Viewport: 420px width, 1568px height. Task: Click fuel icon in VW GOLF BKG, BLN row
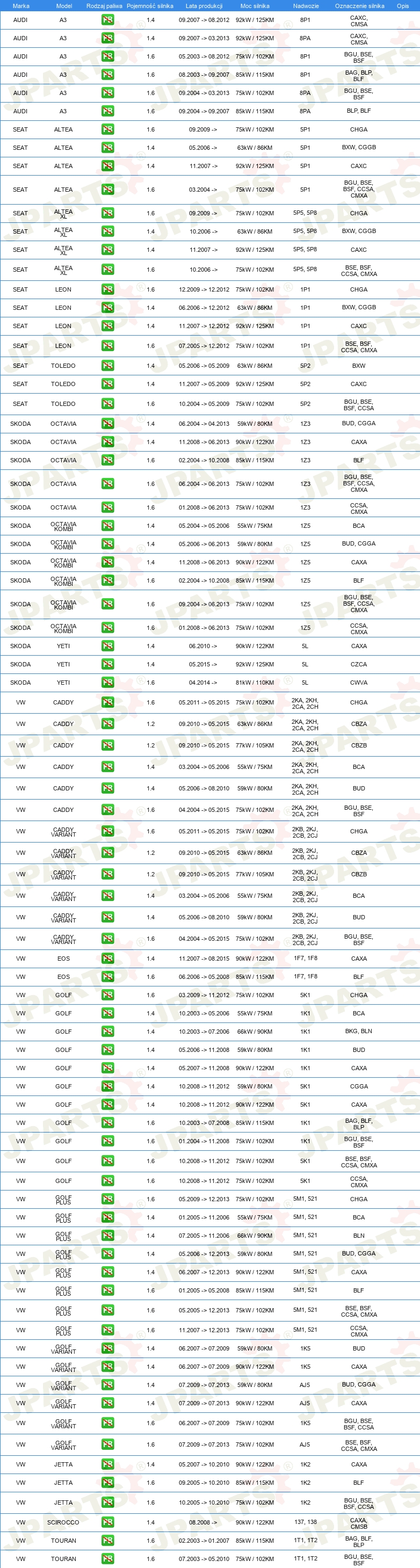[x=108, y=1031]
